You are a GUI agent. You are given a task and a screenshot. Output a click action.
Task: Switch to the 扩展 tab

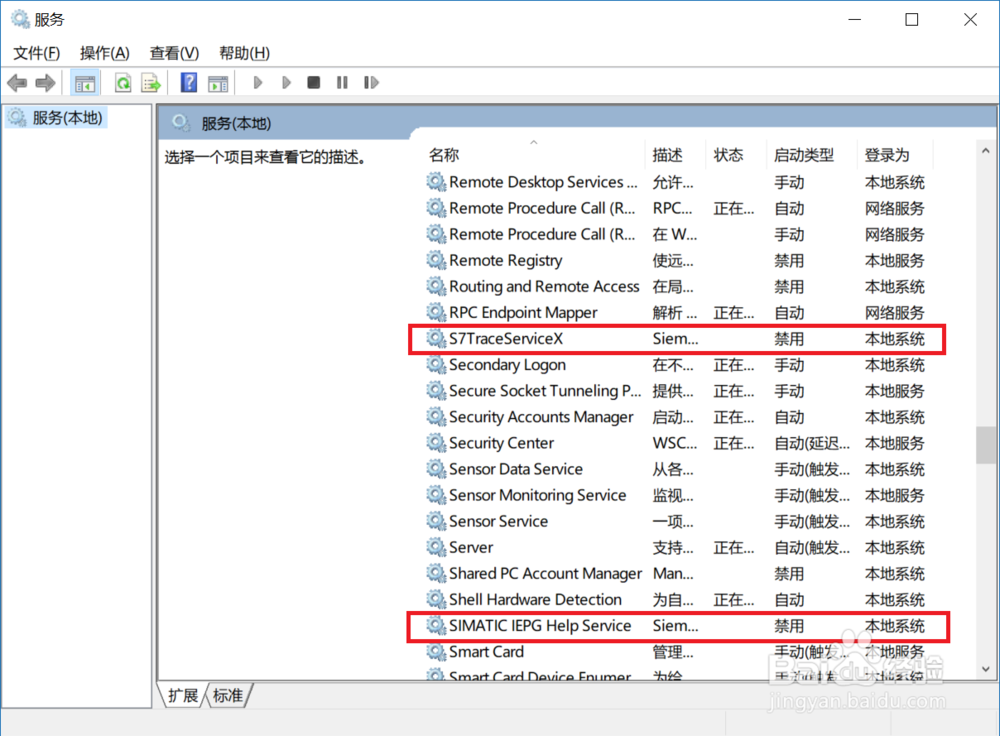click(x=183, y=695)
